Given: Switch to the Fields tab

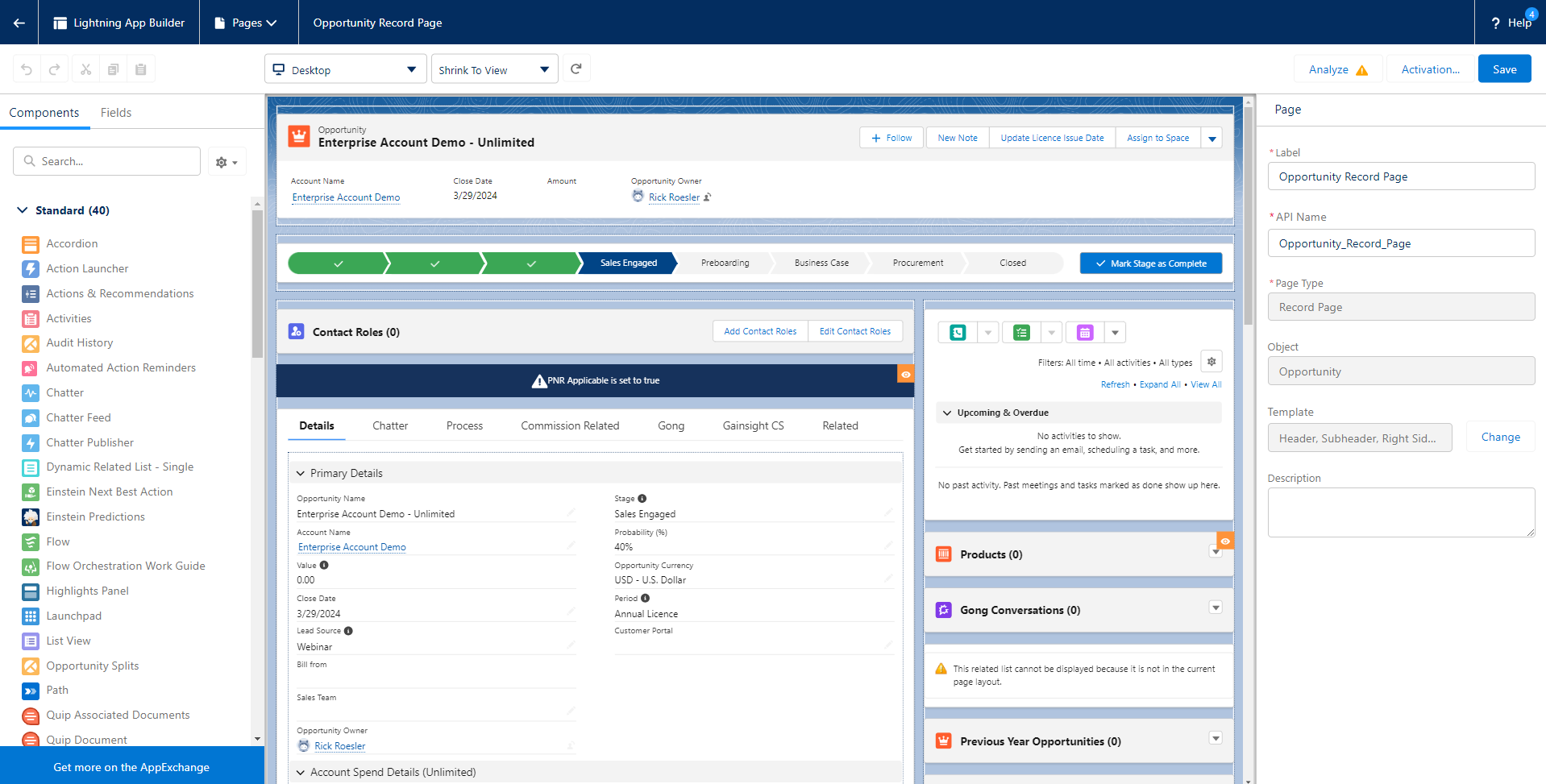Looking at the screenshot, I should (x=116, y=113).
